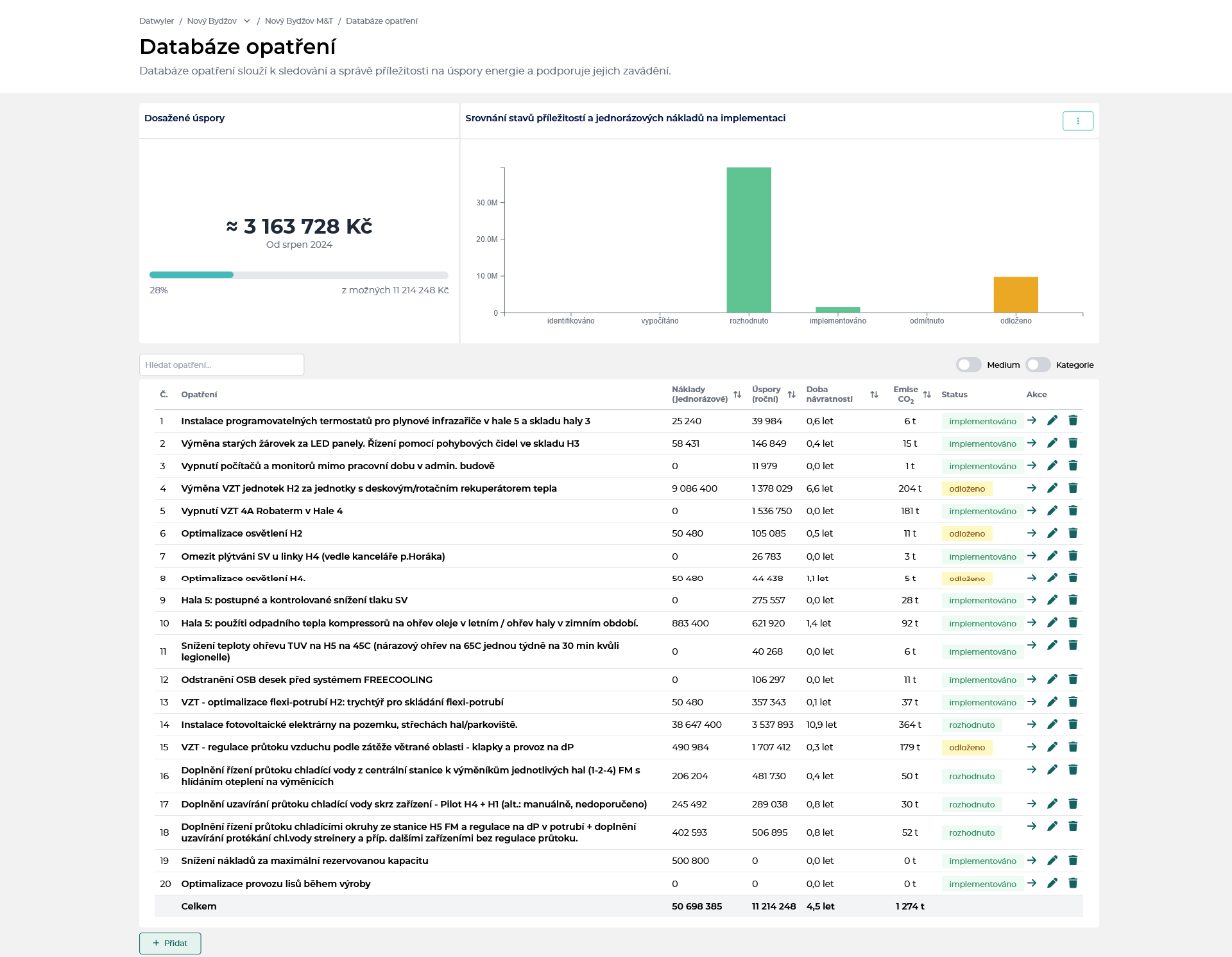Expand Nový Bydžov breadcrumb dropdown chevron

[247, 21]
